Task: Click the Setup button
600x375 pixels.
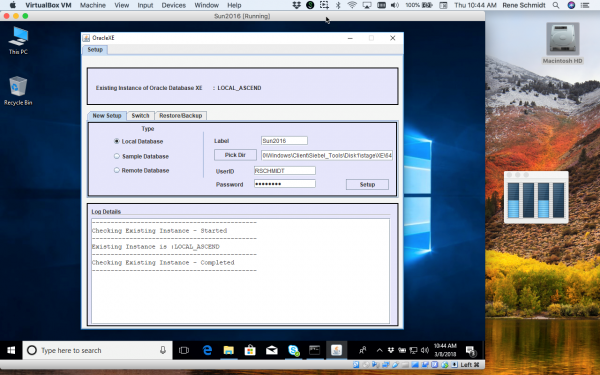Action: [x=367, y=184]
